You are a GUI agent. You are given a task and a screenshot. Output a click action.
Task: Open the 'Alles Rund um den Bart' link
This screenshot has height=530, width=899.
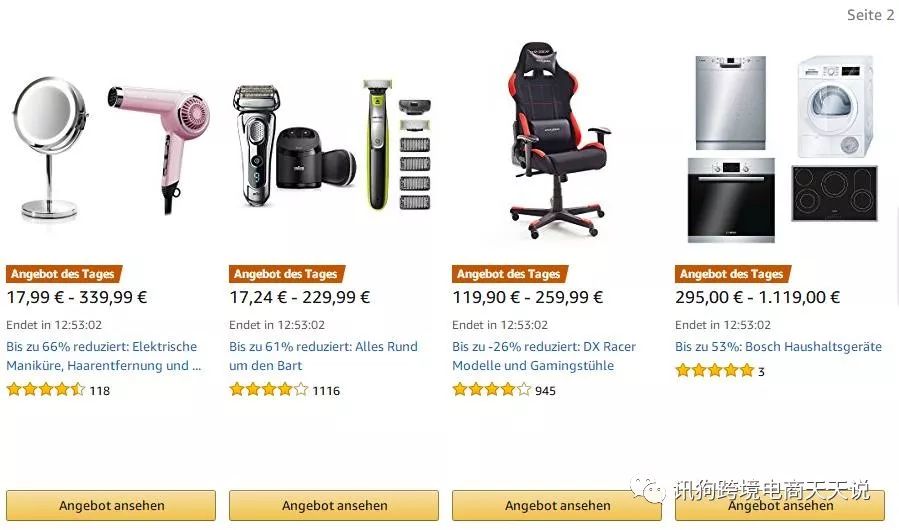pos(323,356)
